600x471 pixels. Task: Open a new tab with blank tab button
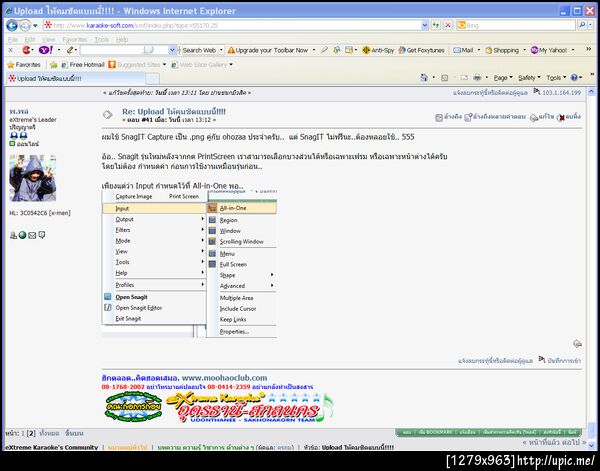click(x=152, y=79)
